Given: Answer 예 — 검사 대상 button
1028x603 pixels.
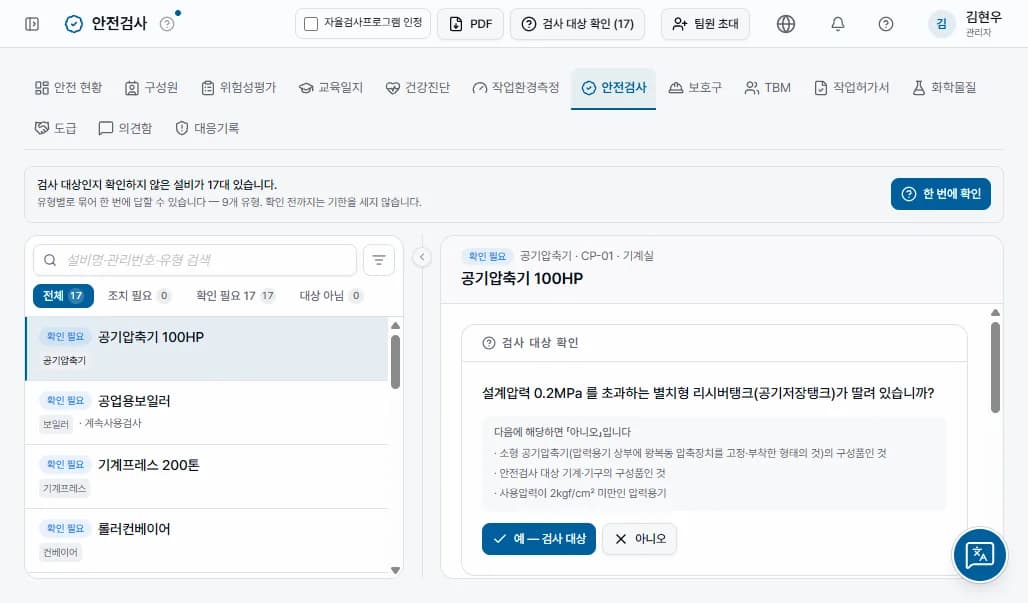Looking at the screenshot, I should [x=538, y=539].
